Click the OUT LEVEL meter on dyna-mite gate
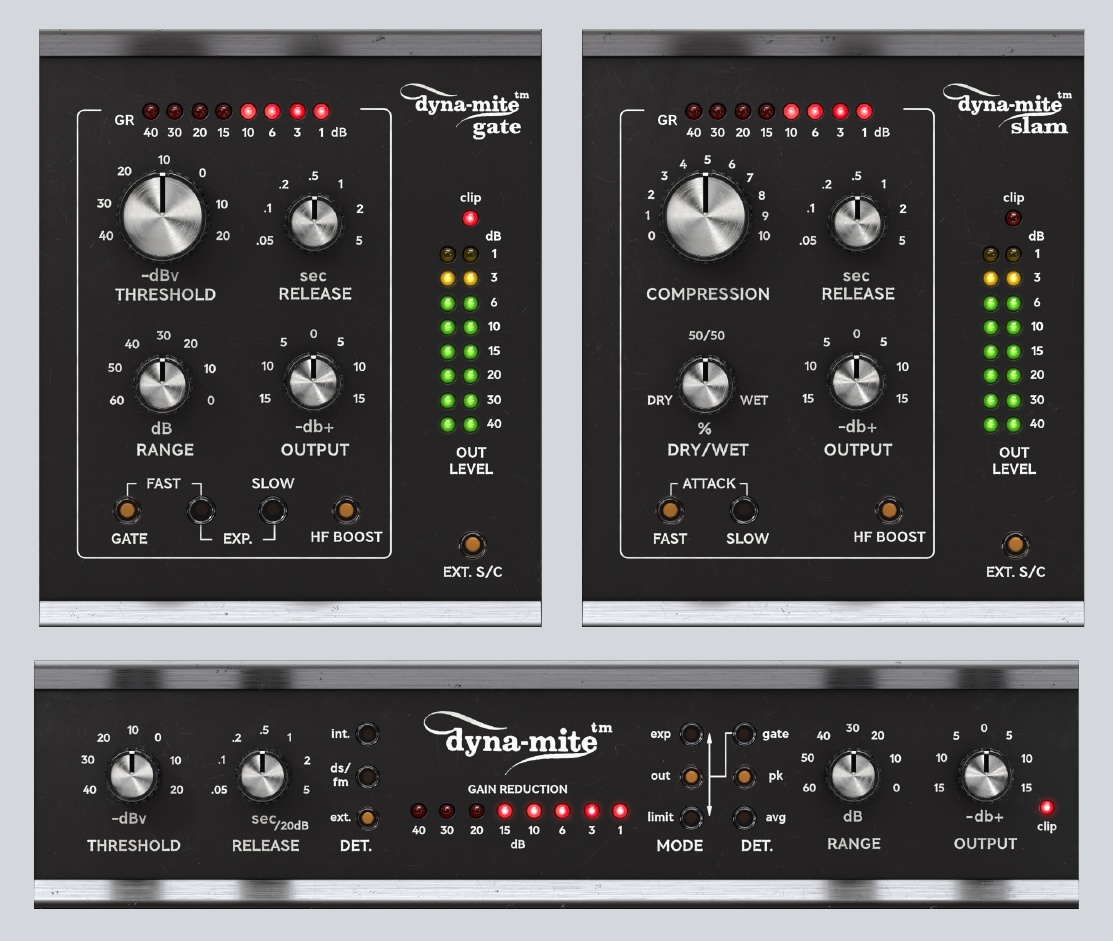The width and height of the screenshot is (1113, 941). click(x=459, y=339)
